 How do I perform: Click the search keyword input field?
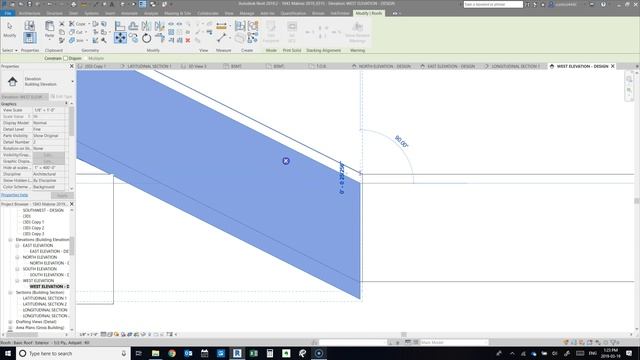click(493, 4)
